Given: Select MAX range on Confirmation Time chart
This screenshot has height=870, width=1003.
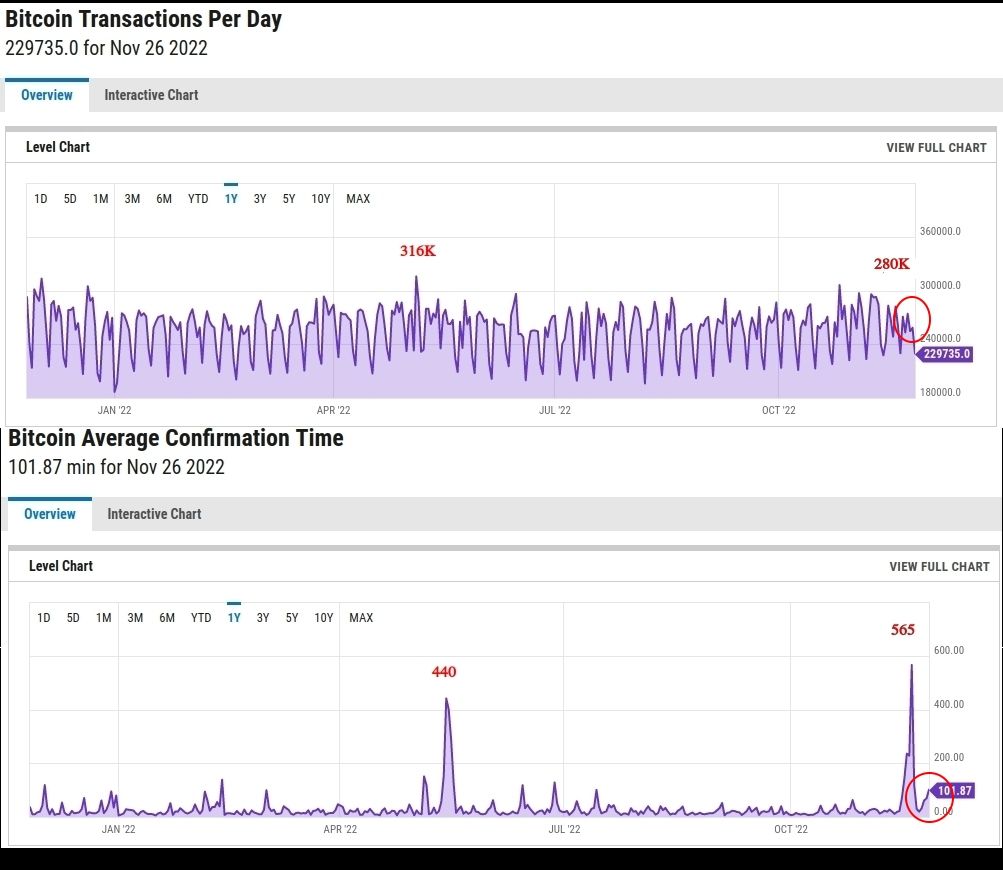Looking at the screenshot, I should 361,618.
